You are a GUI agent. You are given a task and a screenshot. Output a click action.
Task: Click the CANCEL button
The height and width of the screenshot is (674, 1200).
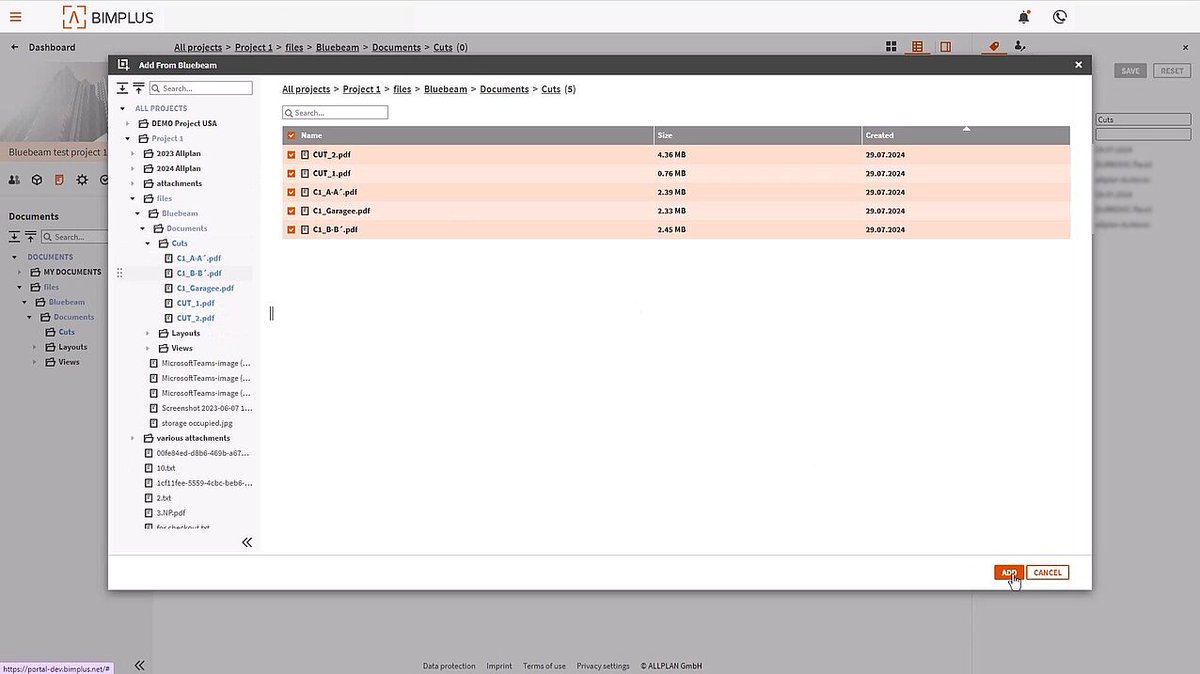pyautogui.click(x=1048, y=573)
